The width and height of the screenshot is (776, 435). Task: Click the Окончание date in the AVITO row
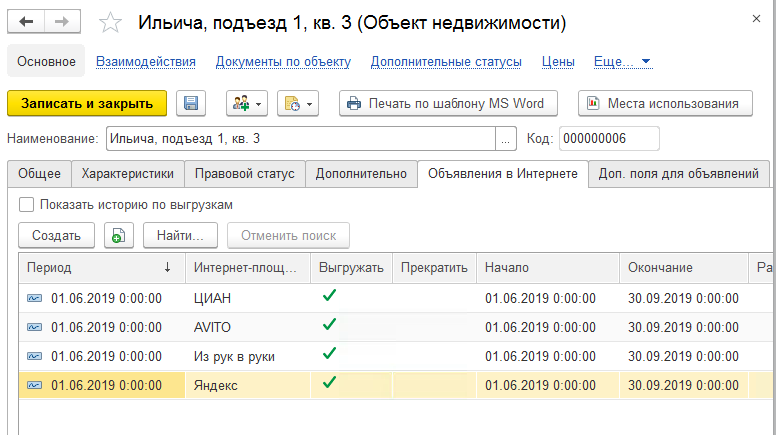[683, 328]
